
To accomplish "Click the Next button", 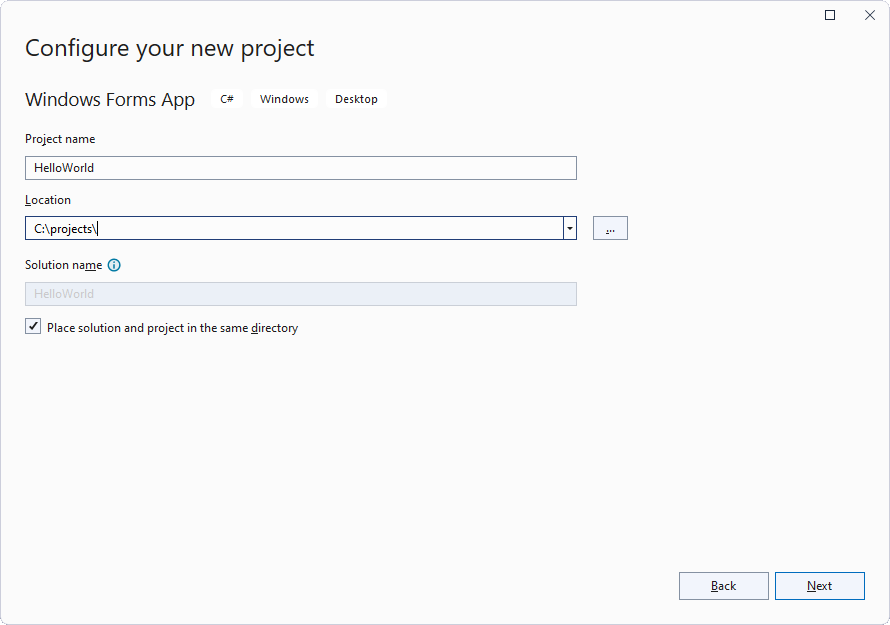I will (x=820, y=586).
